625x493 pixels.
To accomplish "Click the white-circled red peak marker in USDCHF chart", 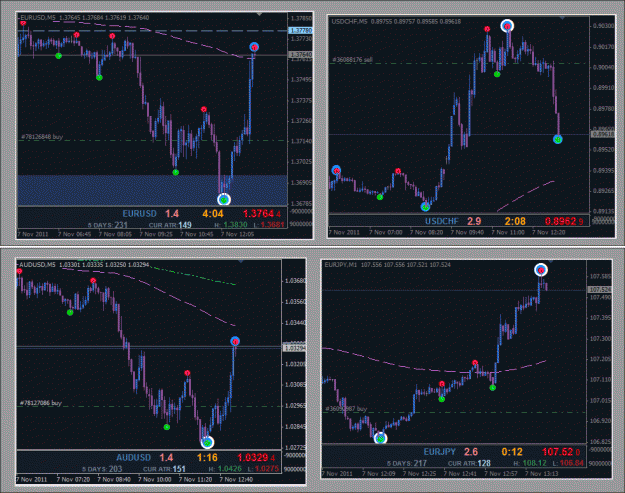I will tap(507, 26).
